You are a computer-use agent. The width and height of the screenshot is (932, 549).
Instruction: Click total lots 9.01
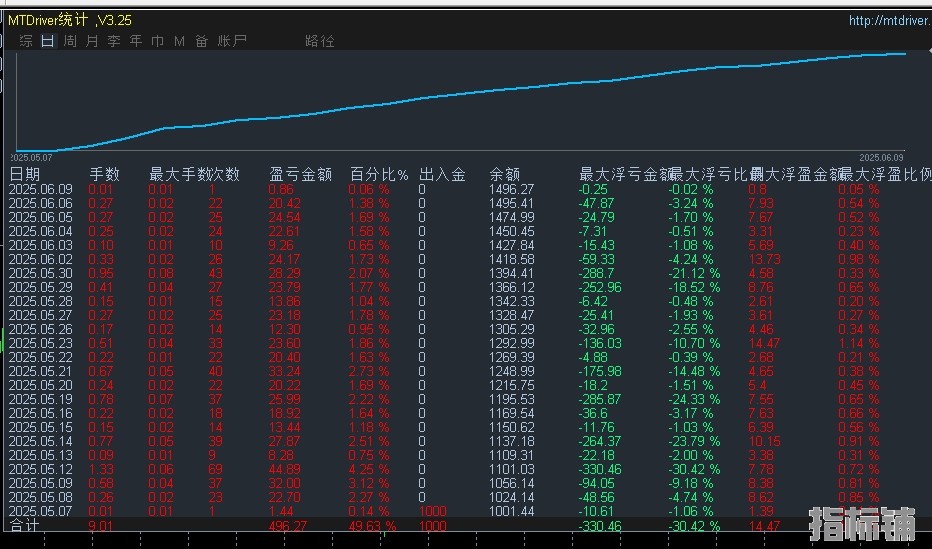coord(100,526)
